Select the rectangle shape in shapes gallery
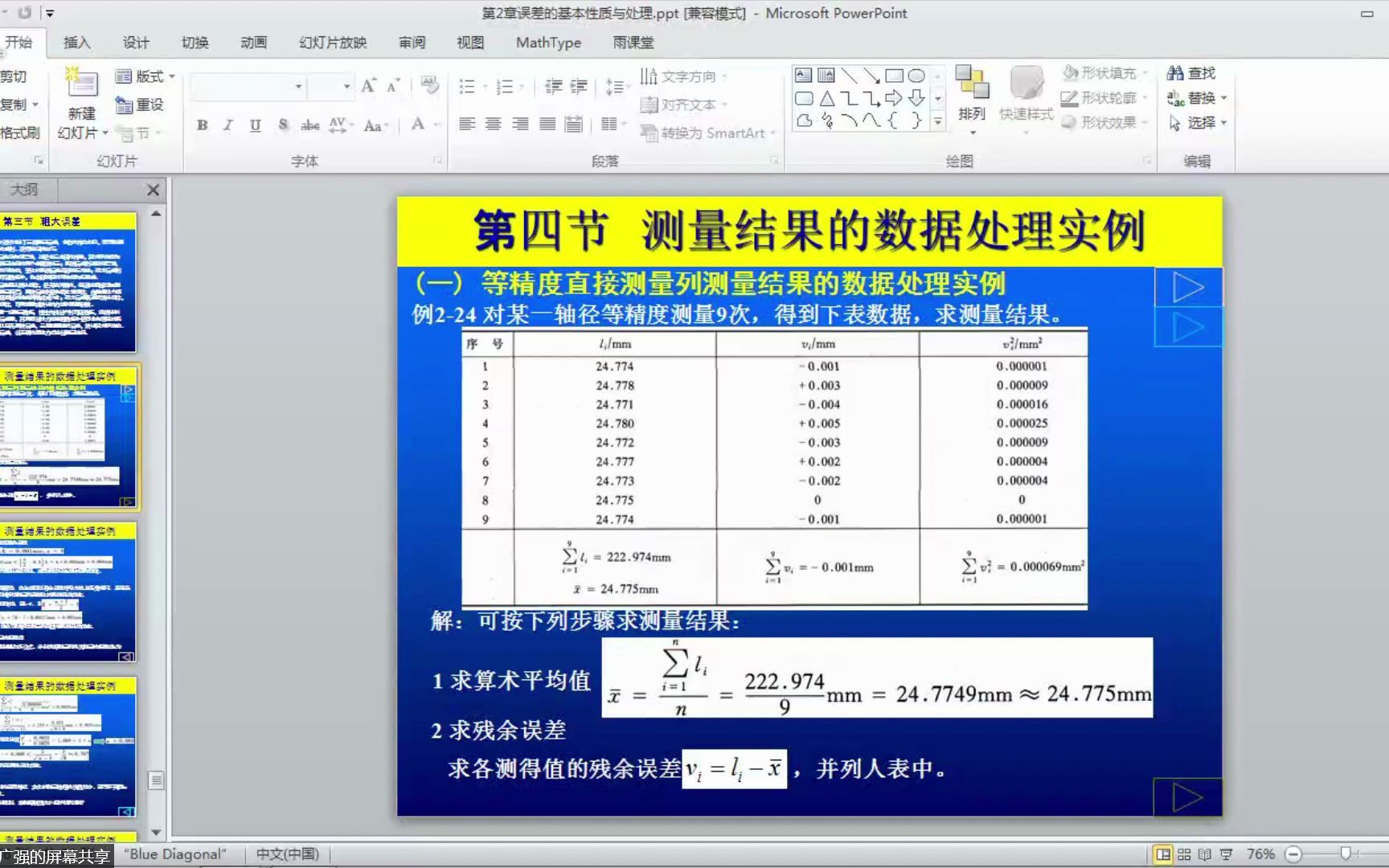This screenshot has width=1389, height=868. click(894, 76)
